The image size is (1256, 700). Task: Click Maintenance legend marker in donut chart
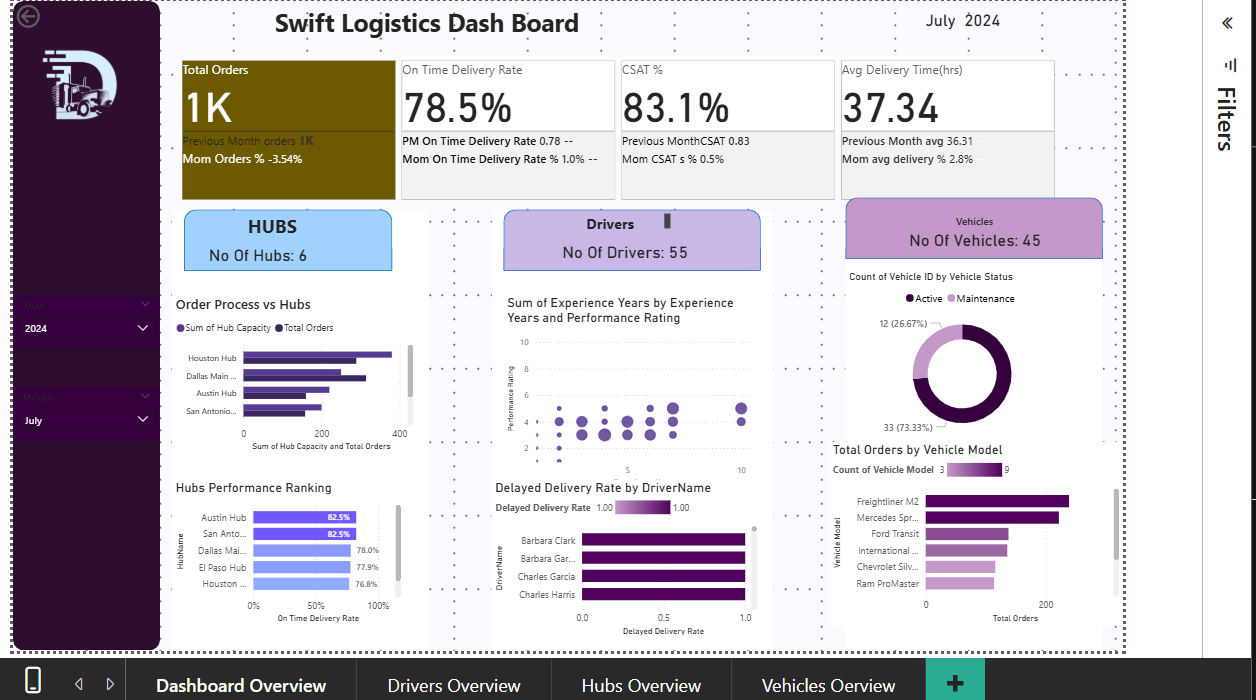pyautogui.click(x=951, y=298)
